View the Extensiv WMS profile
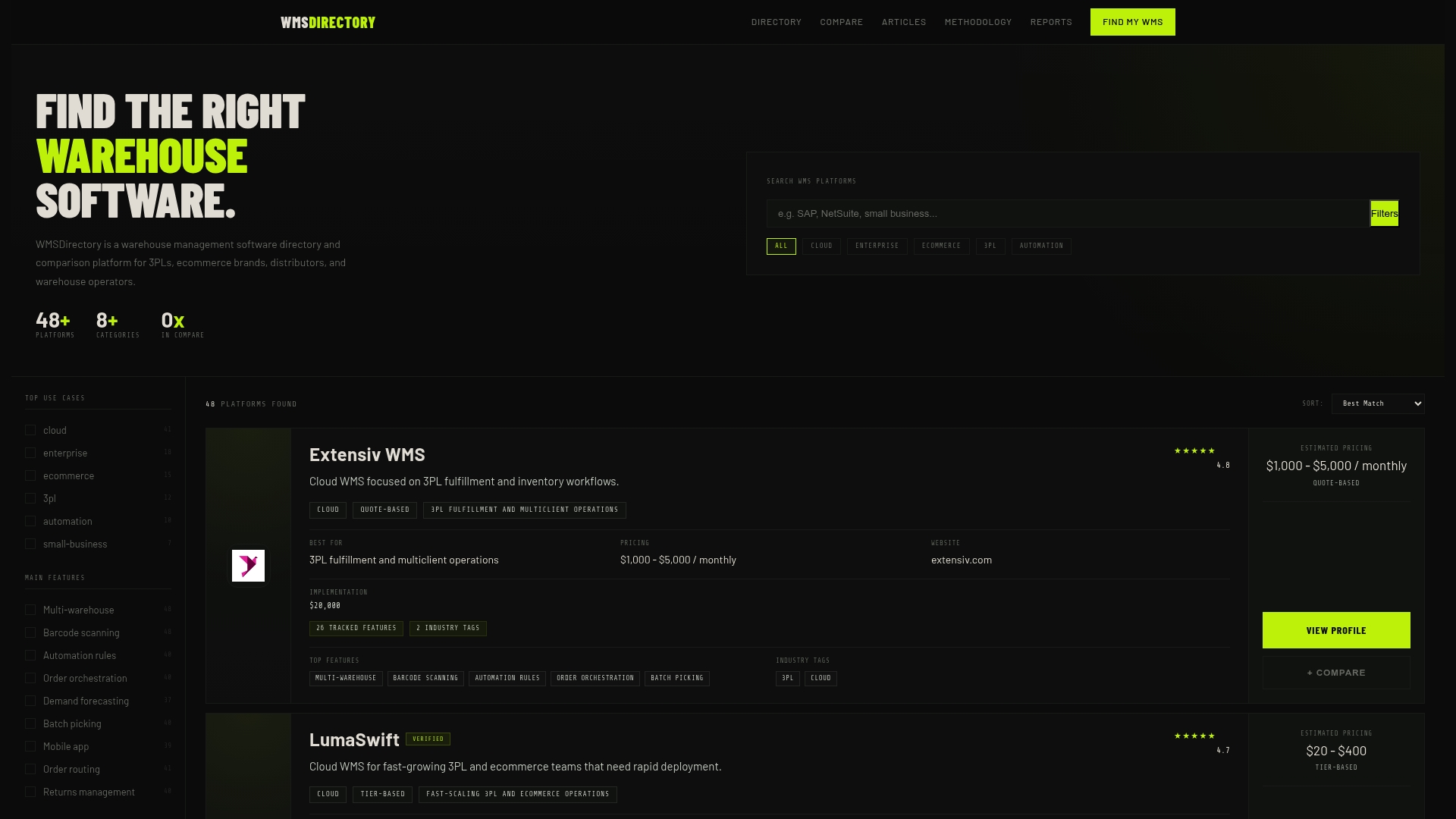1456x819 pixels. 1335,631
